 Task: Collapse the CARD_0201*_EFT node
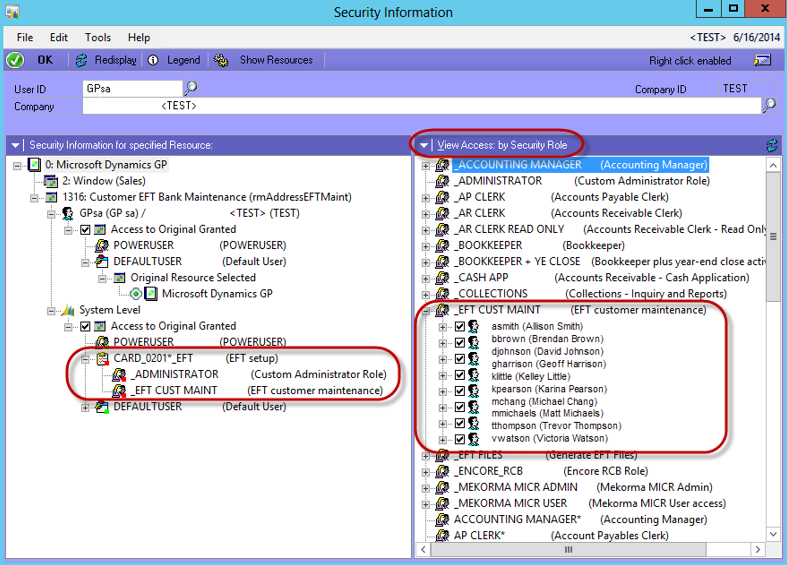(85, 359)
